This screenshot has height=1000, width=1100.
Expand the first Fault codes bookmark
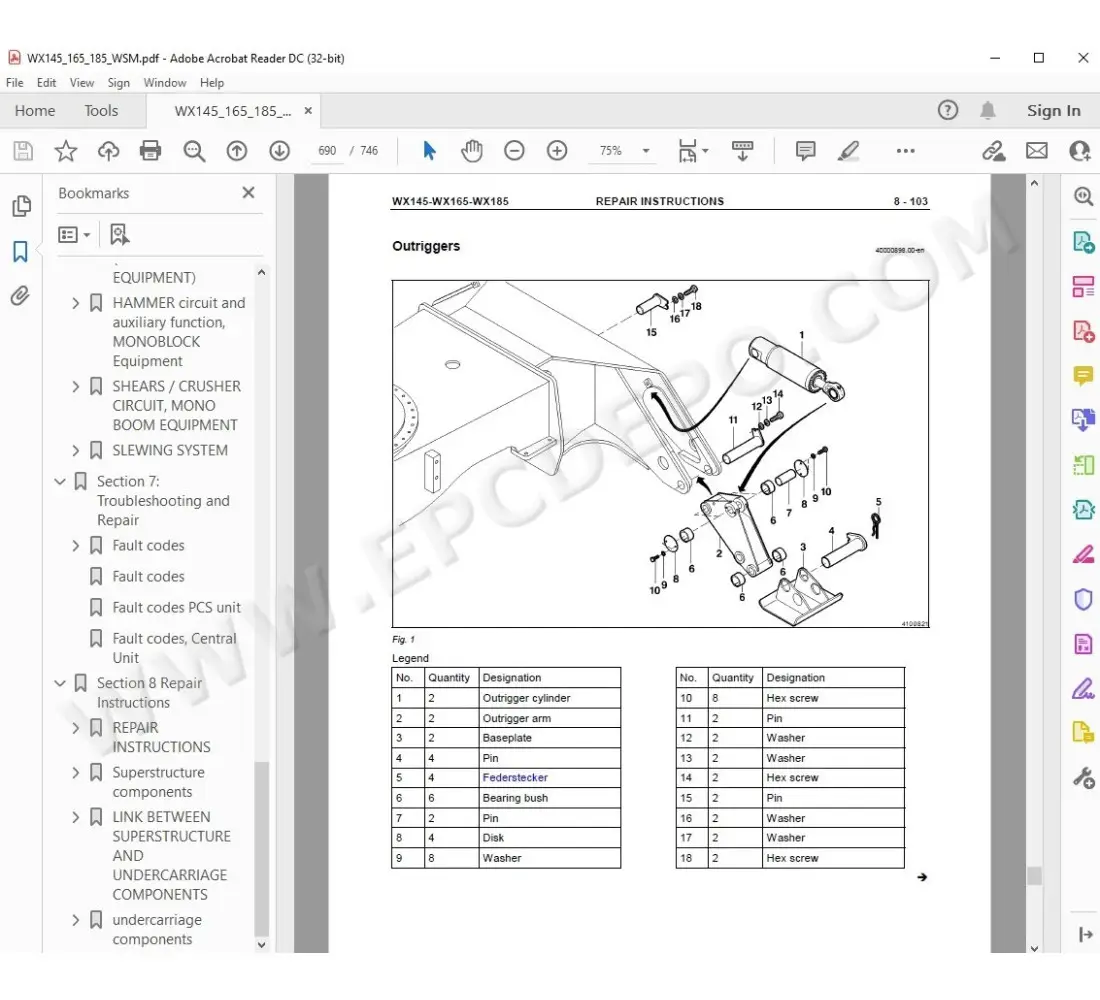76,546
